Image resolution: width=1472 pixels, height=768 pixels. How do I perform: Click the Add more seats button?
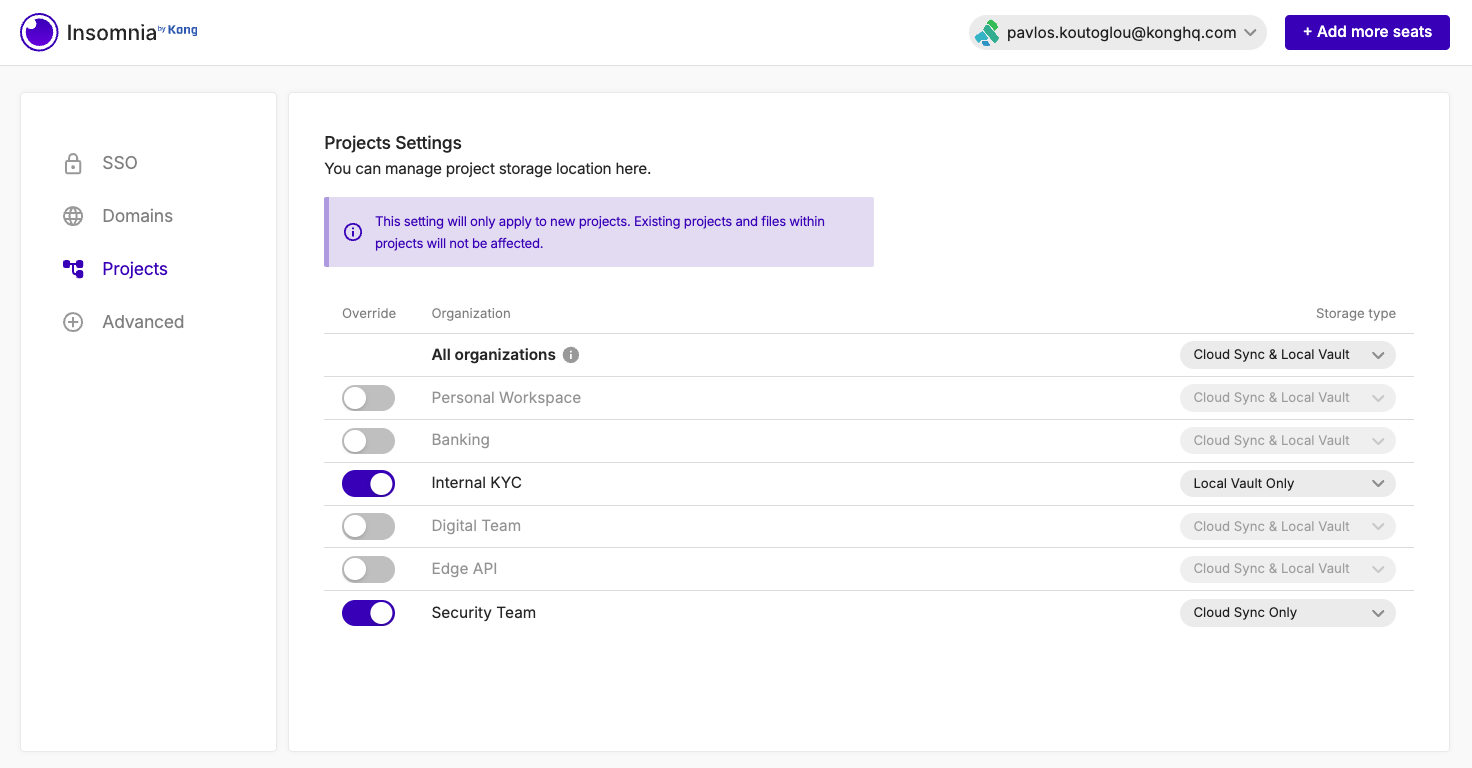point(1367,32)
